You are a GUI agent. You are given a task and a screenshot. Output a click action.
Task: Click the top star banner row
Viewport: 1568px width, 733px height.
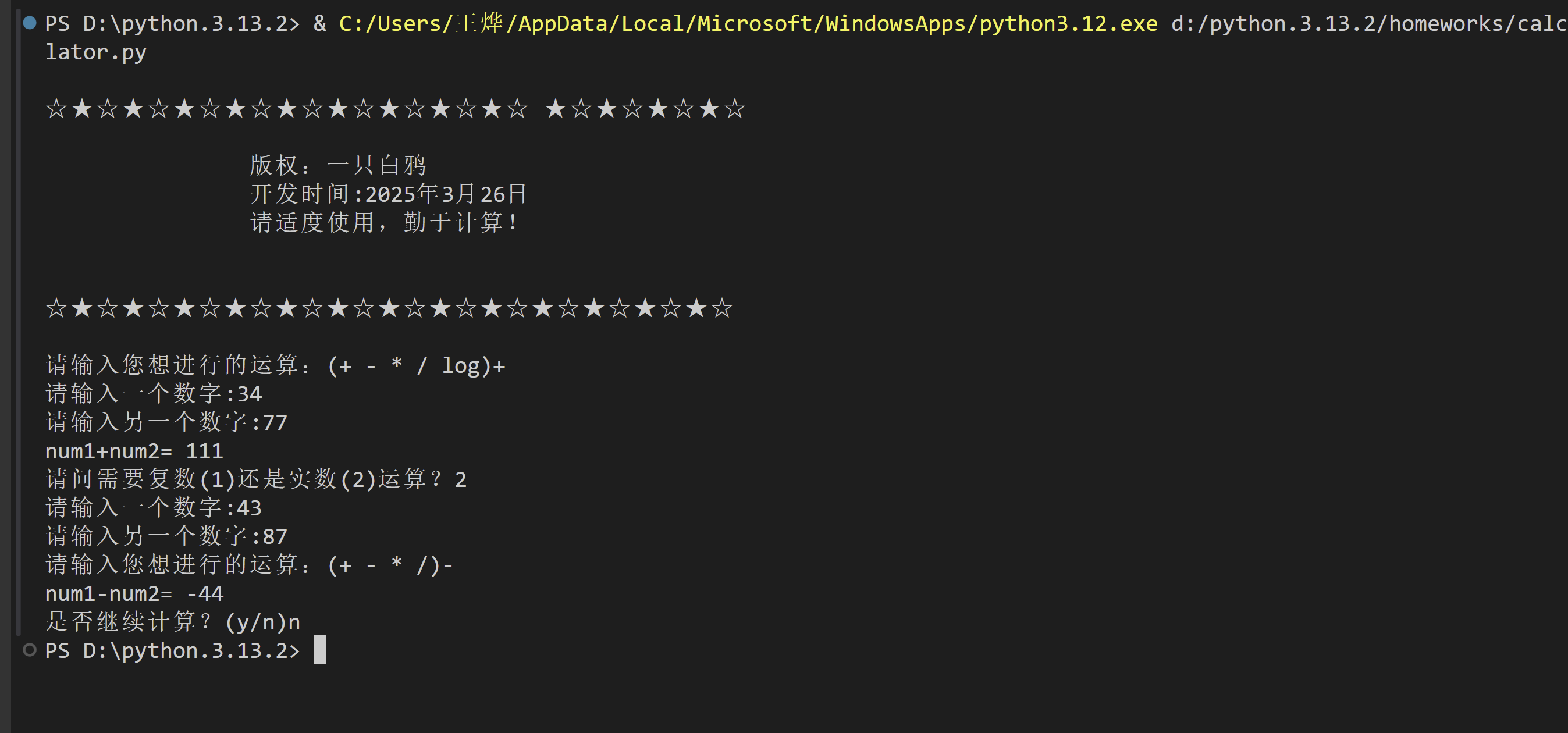tap(394, 109)
